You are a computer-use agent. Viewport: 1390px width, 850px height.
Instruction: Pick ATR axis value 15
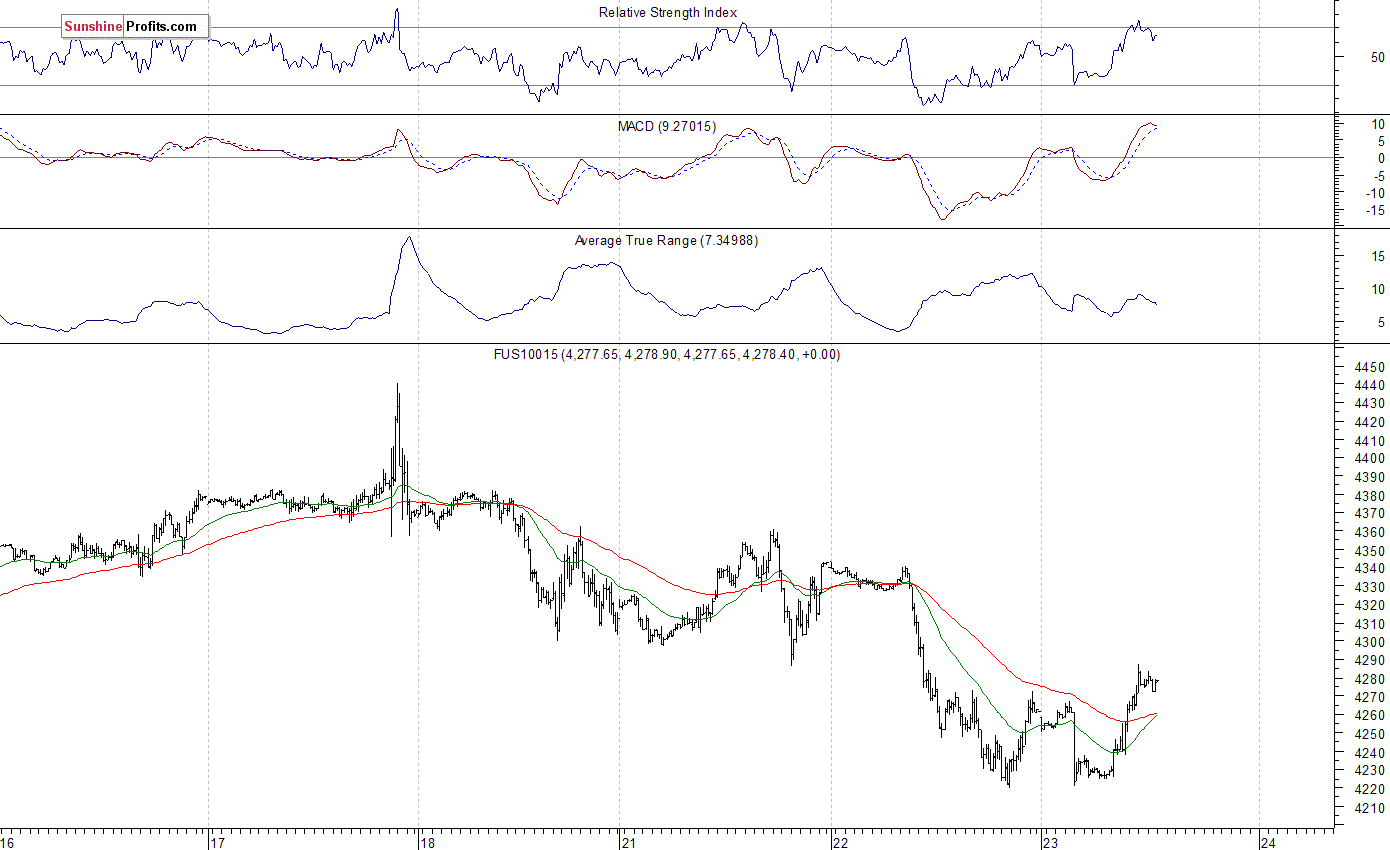point(1377,256)
